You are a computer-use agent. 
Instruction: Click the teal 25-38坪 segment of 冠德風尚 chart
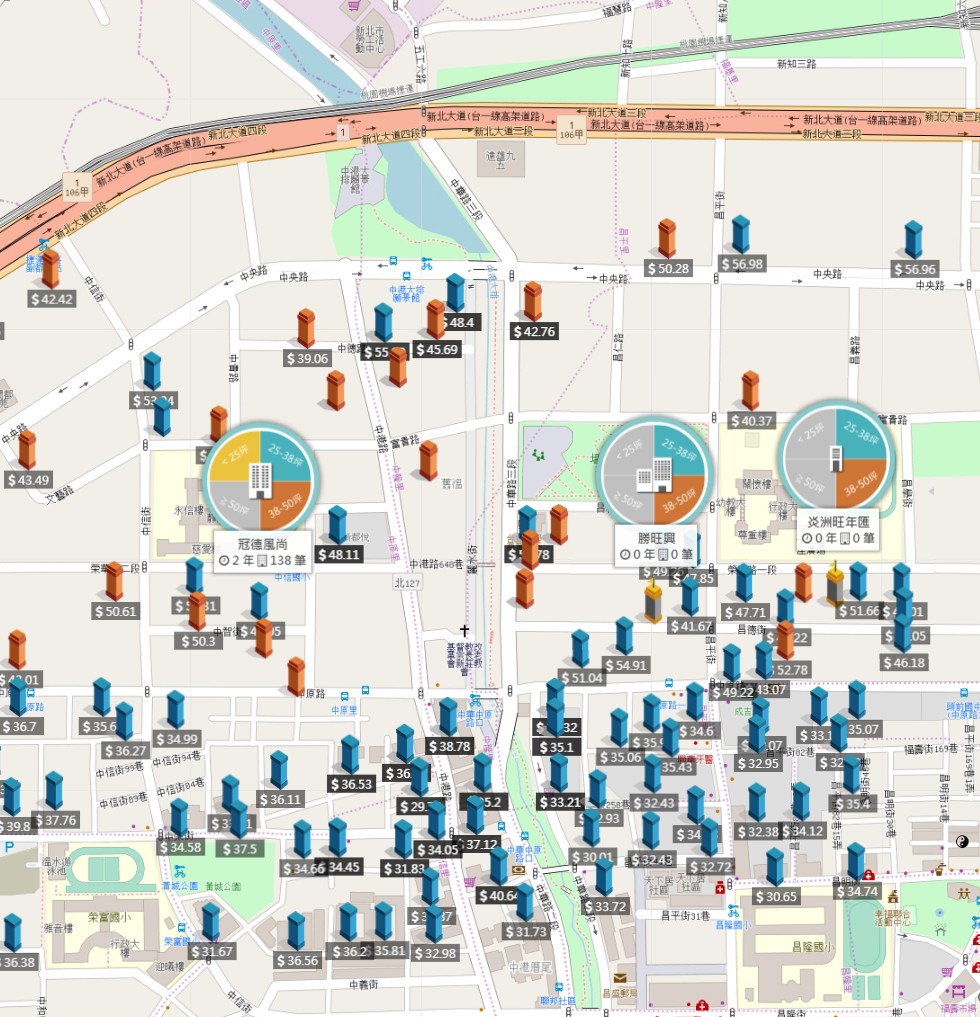286,455
